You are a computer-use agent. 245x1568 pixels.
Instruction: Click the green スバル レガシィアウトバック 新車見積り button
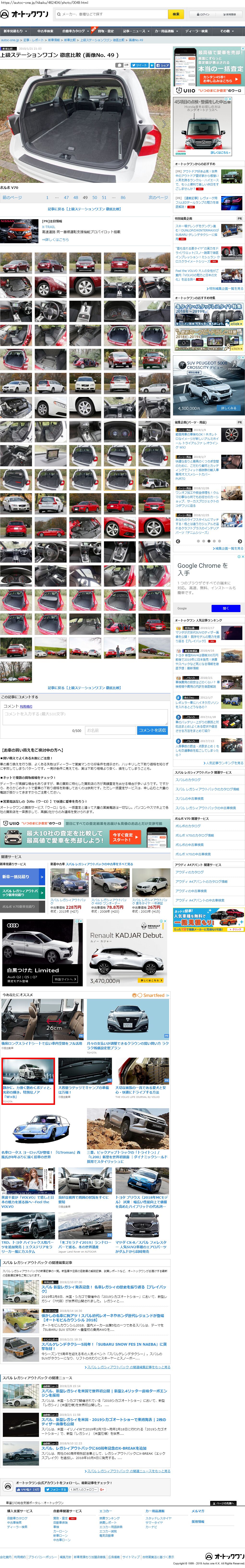23,892
